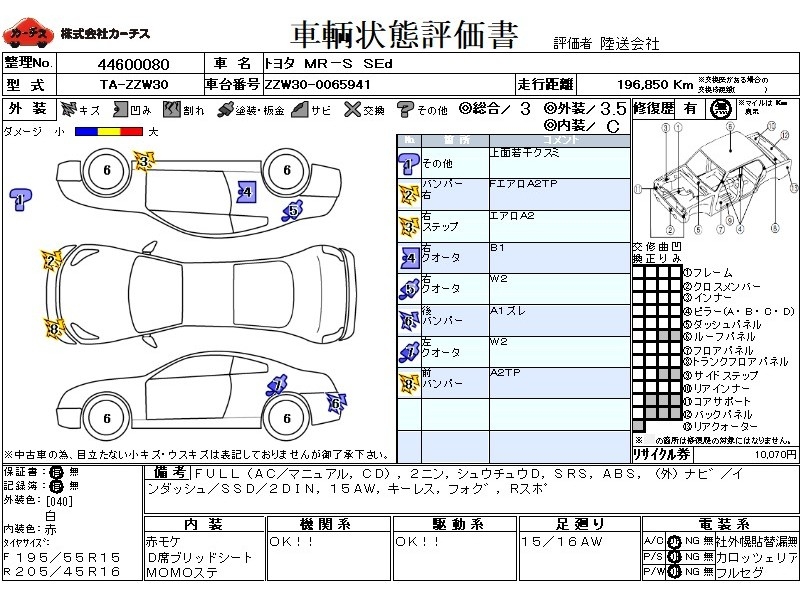Select the キズ scratch legend icon
800x600 pixels.
(x=68, y=109)
